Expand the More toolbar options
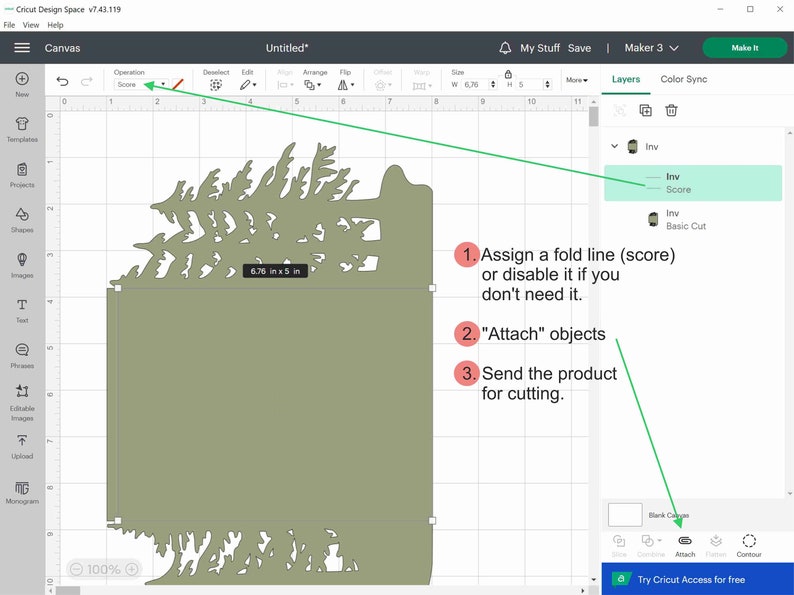The image size is (794, 595). point(577,80)
